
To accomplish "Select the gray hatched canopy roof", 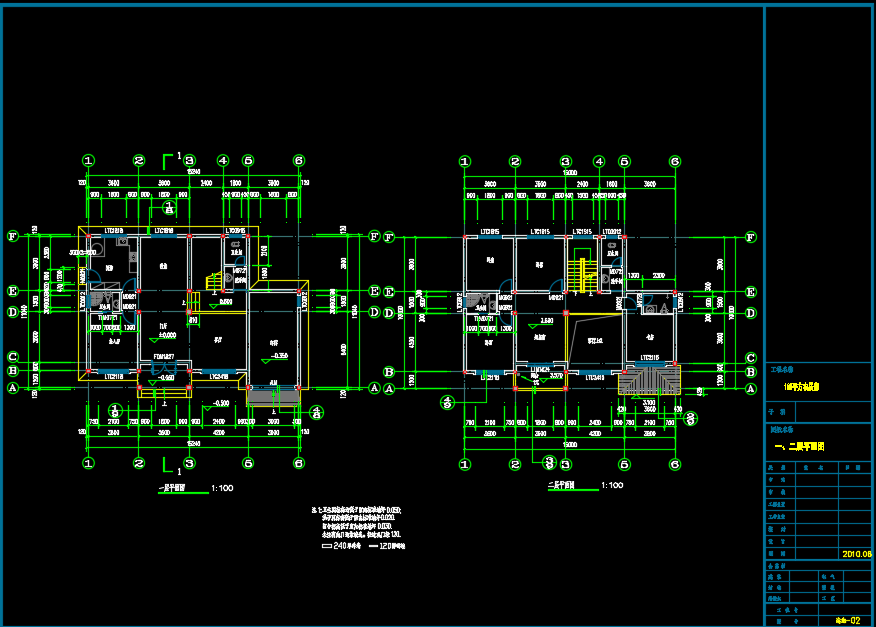I will [649, 380].
